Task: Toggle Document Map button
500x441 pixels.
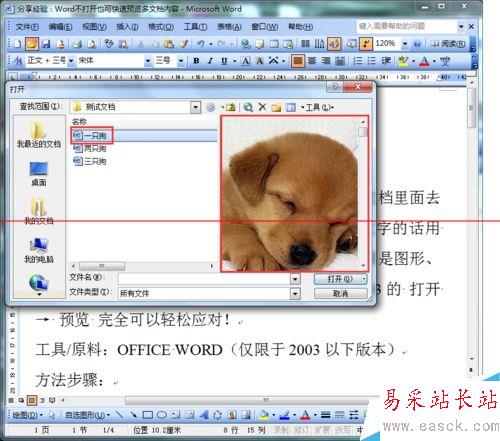Action: pyautogui.click(x=351, y=44)
